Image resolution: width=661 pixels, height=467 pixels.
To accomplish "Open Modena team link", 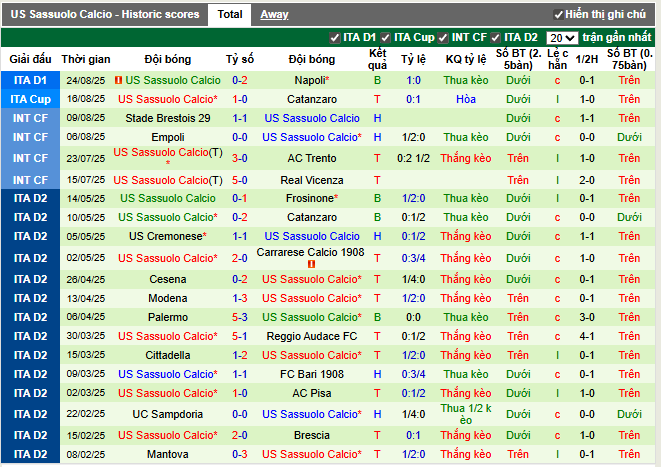I will point(168,298).
